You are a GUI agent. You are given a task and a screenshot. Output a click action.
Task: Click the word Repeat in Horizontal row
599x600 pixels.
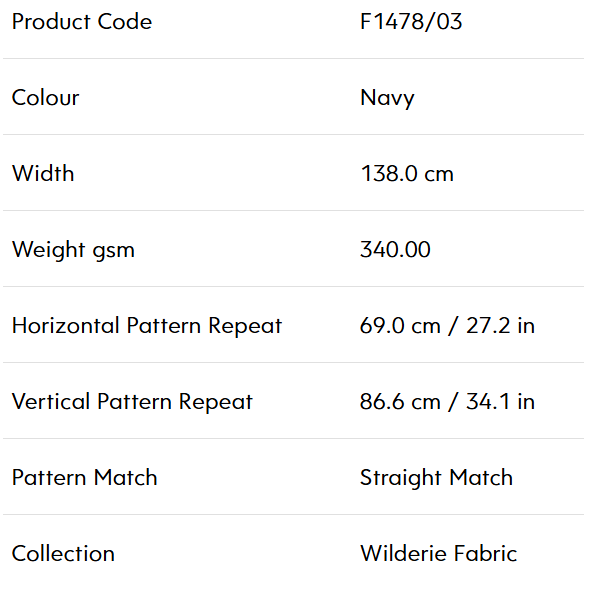[245, 326]
